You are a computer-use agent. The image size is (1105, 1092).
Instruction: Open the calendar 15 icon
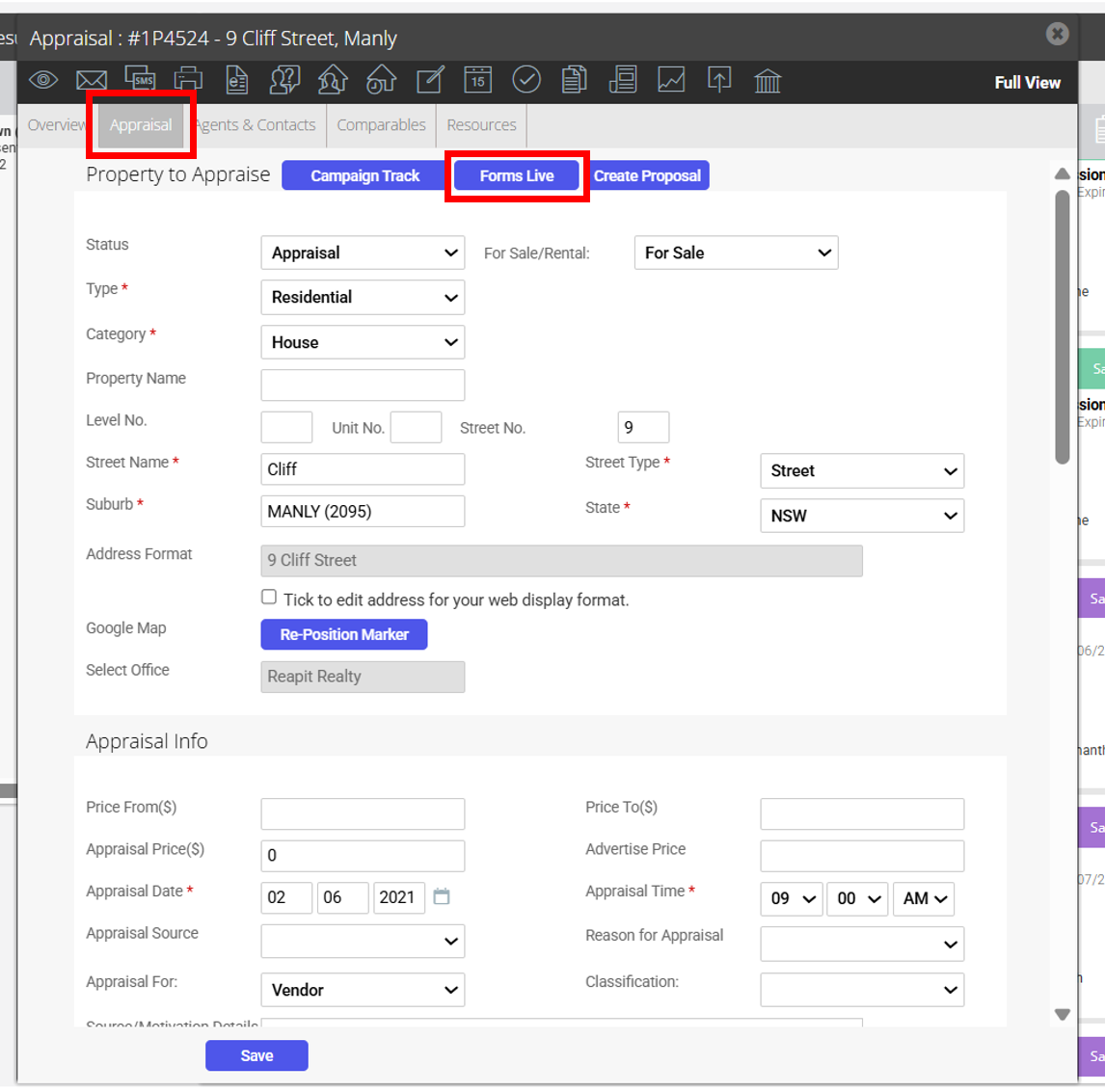(x=478, y=80)
